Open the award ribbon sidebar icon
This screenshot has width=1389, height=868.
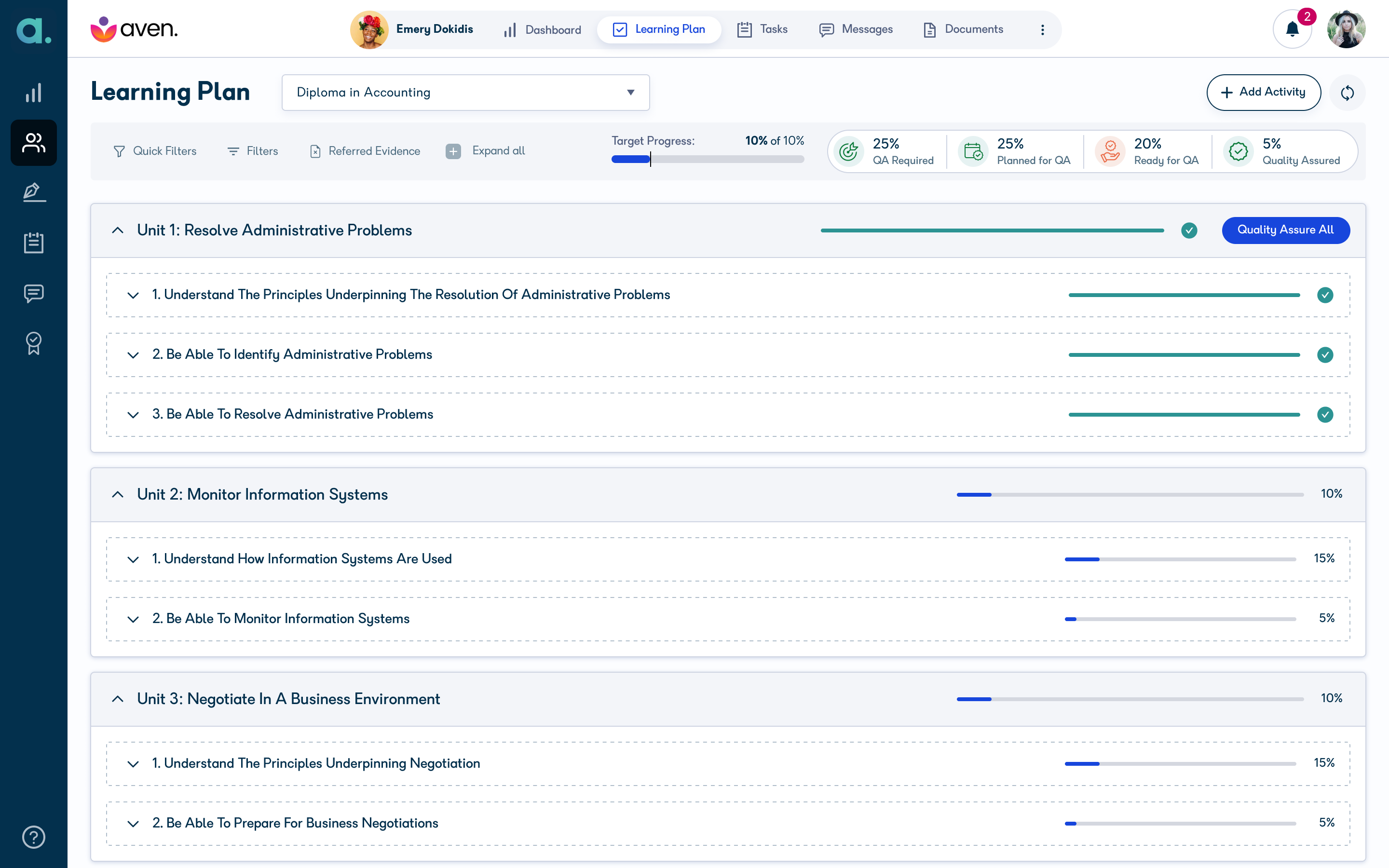click(33, 343)
